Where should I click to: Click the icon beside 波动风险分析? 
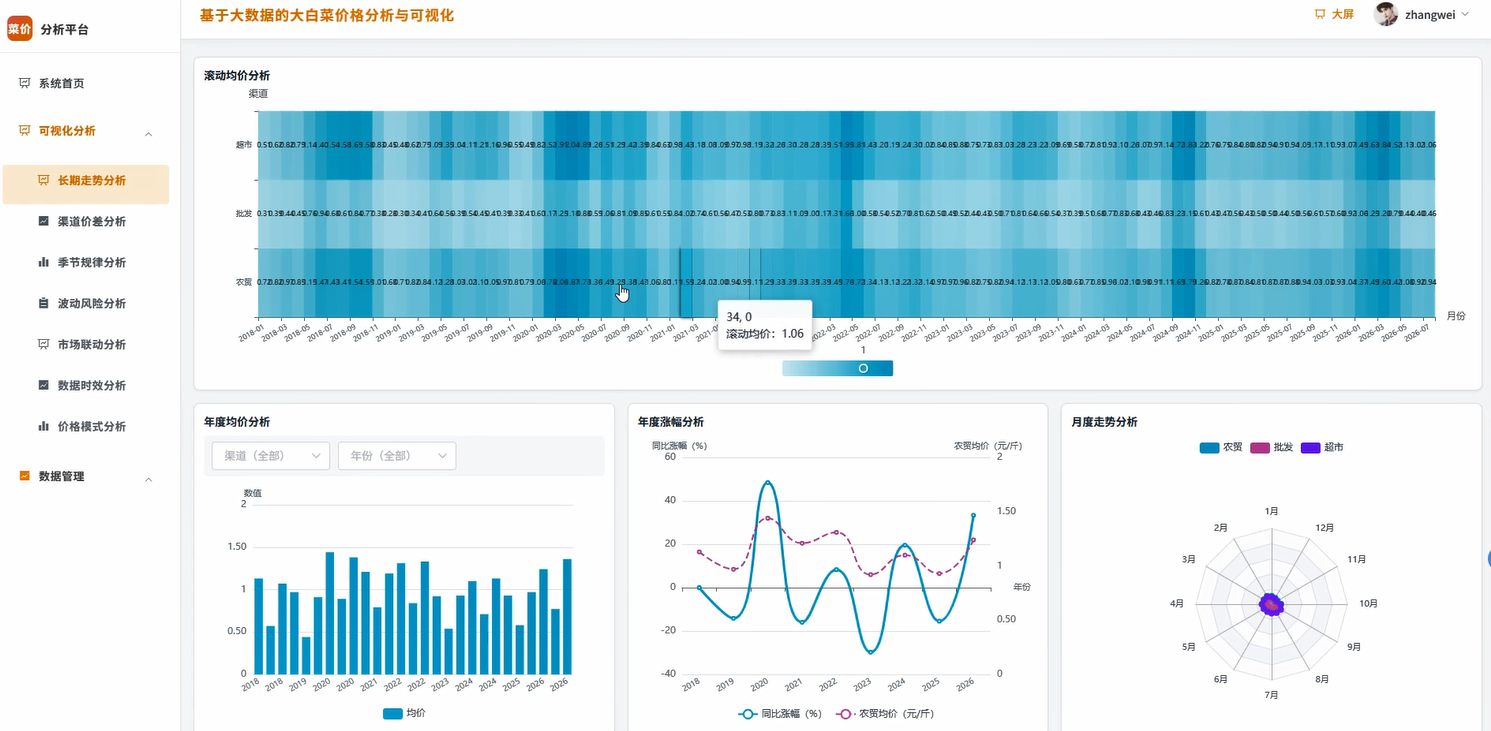point(43,303)
